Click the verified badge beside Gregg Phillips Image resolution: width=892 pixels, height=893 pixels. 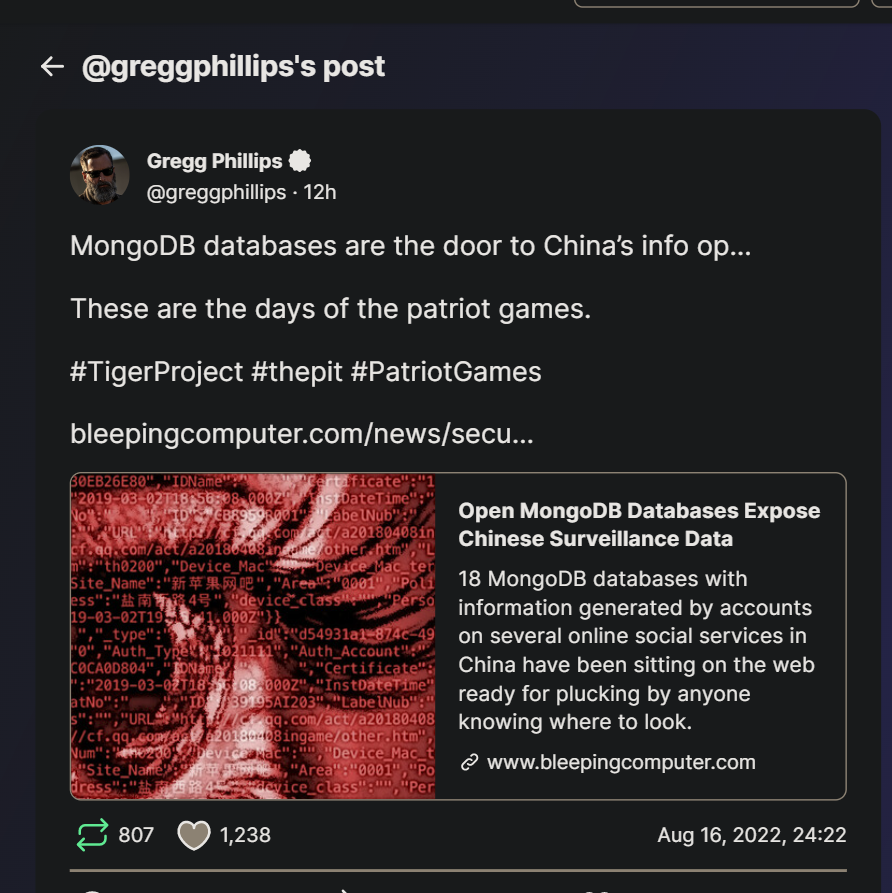(300, 161)
